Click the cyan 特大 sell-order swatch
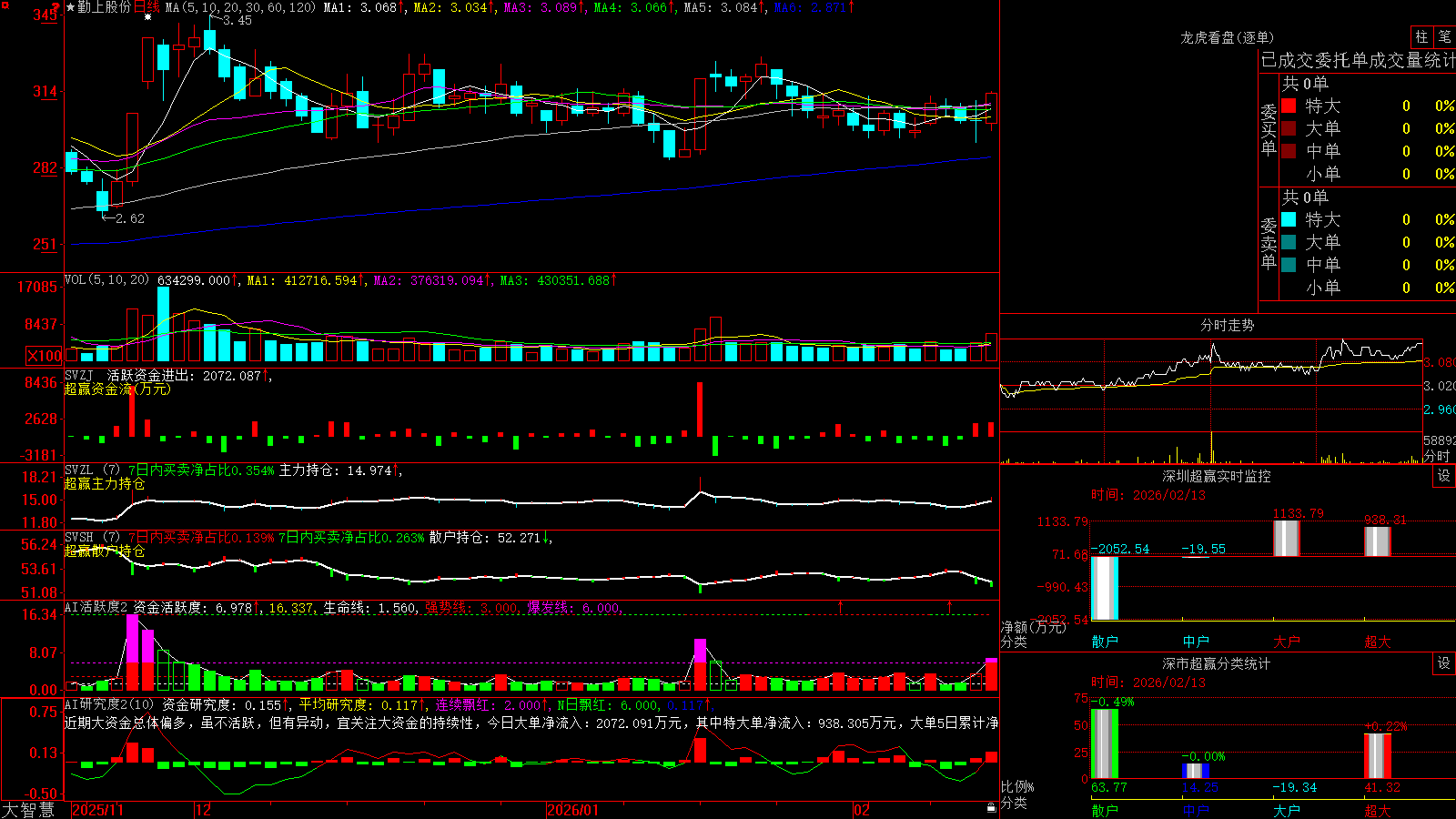The width and height of the screenshot is (1456, 819). click(x=1289, y=219)
